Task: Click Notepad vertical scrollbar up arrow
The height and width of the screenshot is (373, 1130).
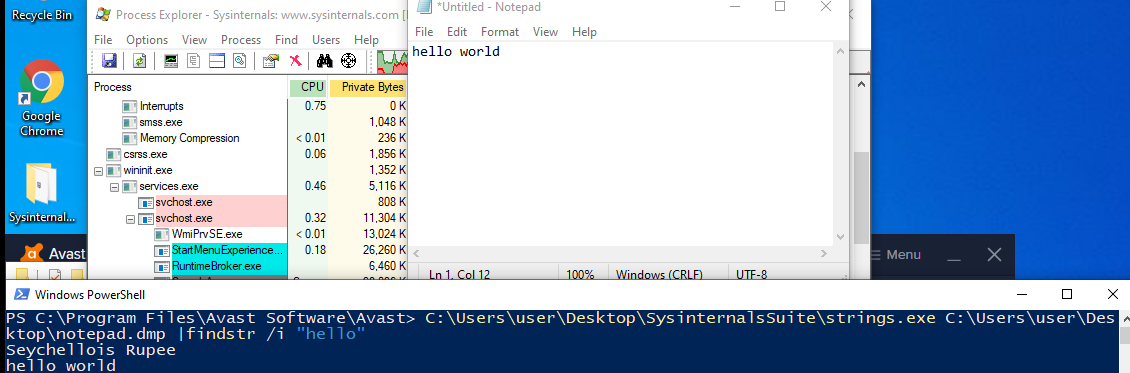Action: click(x=841, y=50)
